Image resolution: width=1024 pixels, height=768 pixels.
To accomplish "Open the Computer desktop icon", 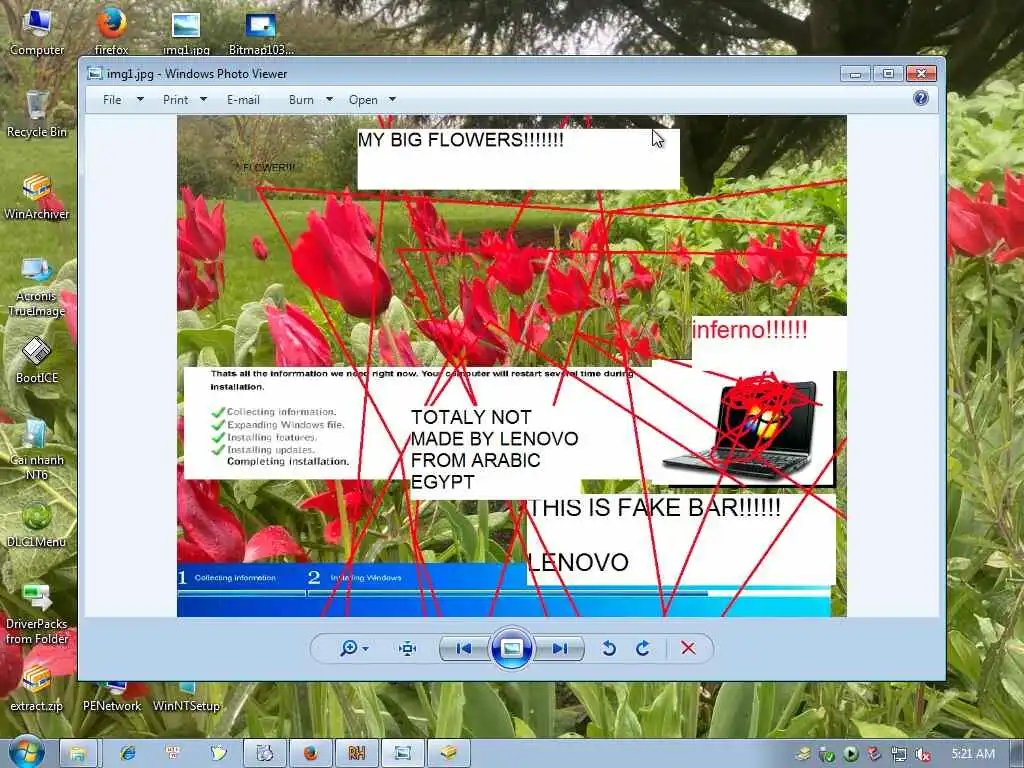I will click(37, 31).
